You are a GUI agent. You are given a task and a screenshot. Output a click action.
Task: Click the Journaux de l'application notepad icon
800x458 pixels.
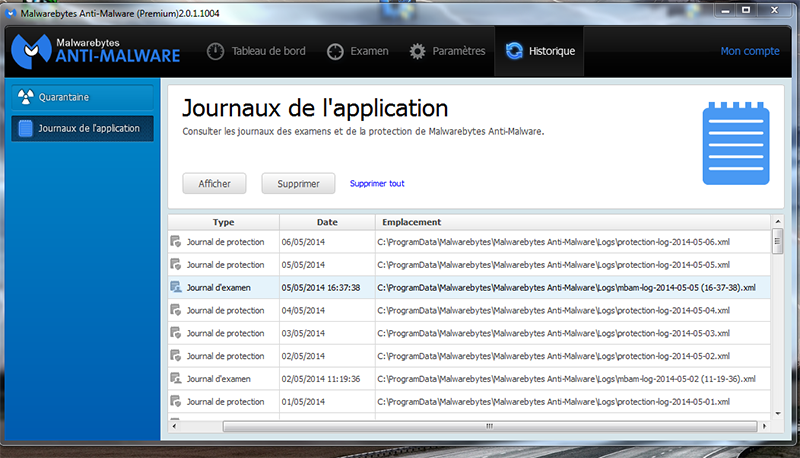point(26,129)
